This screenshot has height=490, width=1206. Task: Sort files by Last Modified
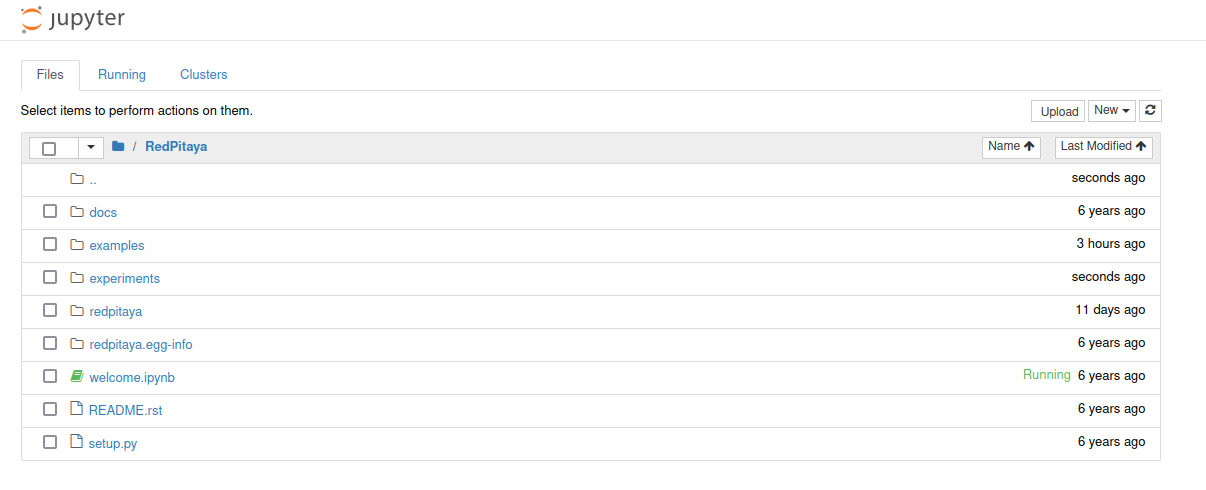click(x=1103, y=147)
